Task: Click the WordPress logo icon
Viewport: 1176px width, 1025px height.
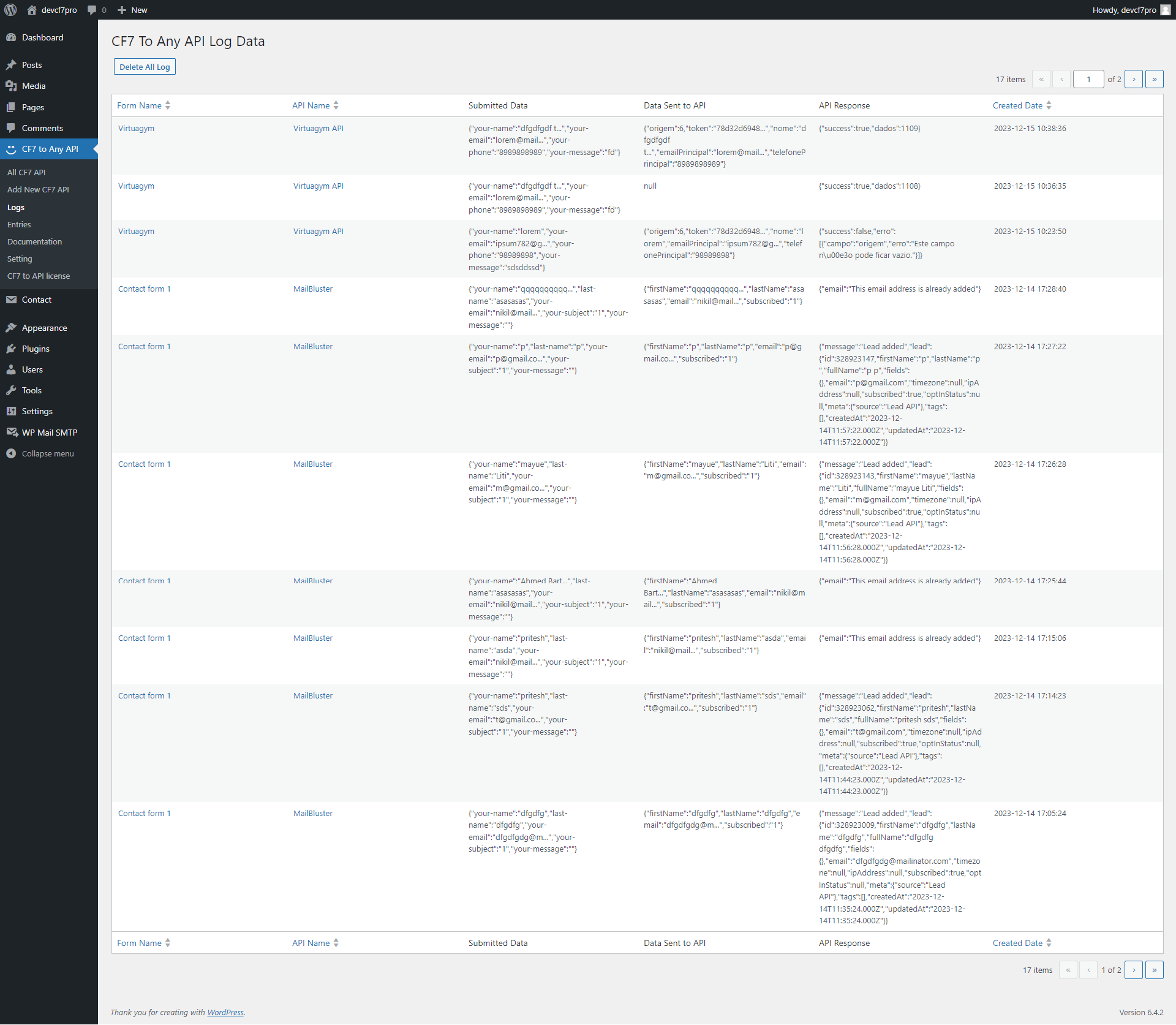Action: pos(10,10)
